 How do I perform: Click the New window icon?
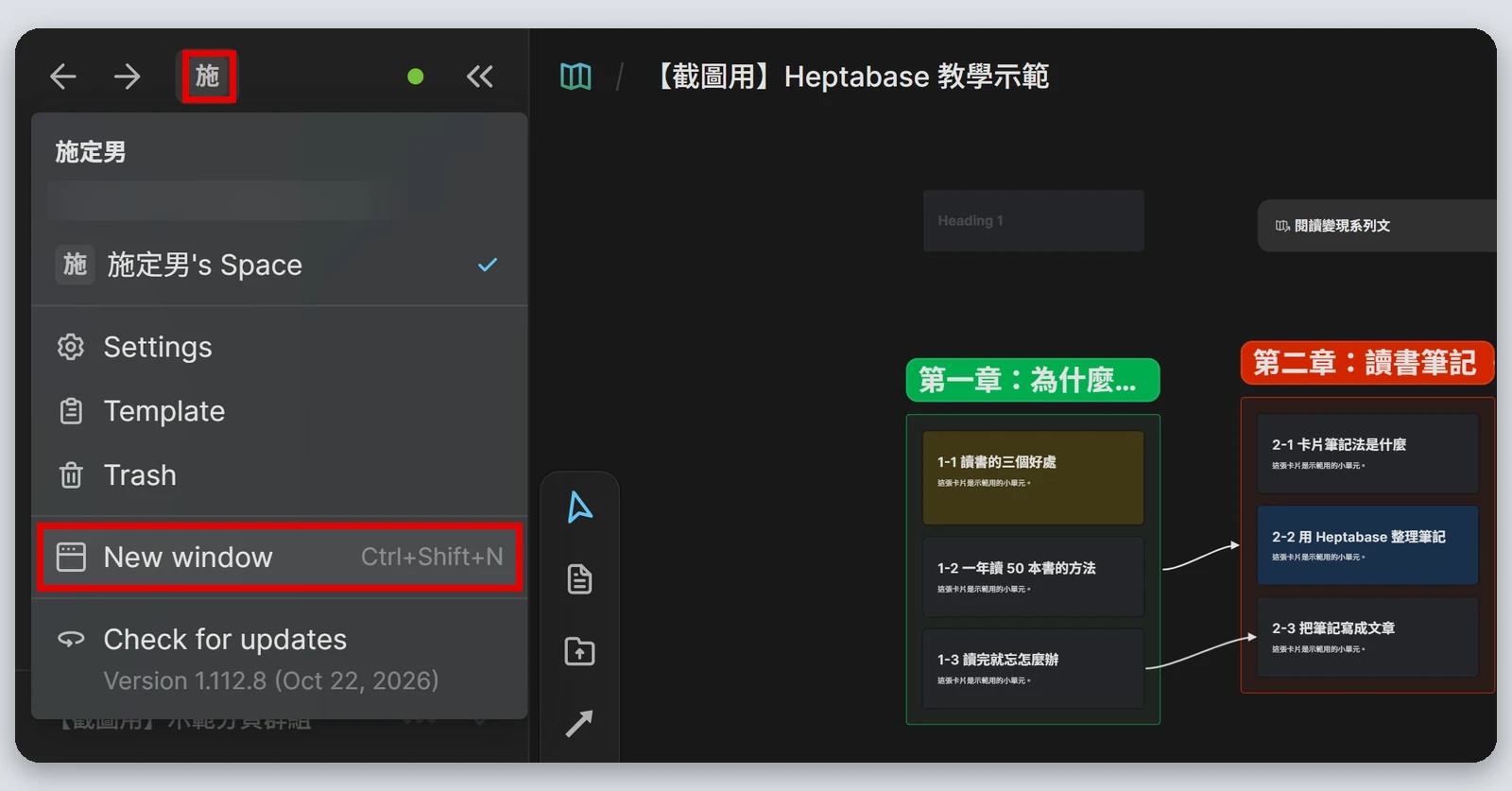tap(71, 557)
